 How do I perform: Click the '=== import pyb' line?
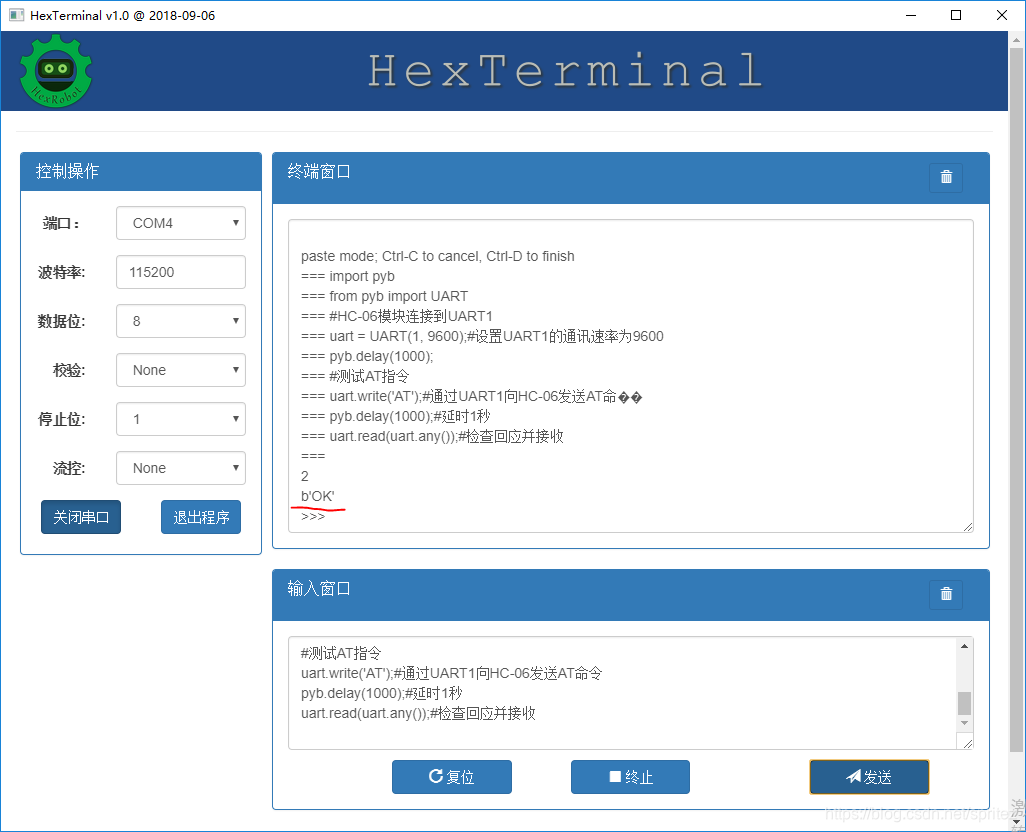[347, 276]
